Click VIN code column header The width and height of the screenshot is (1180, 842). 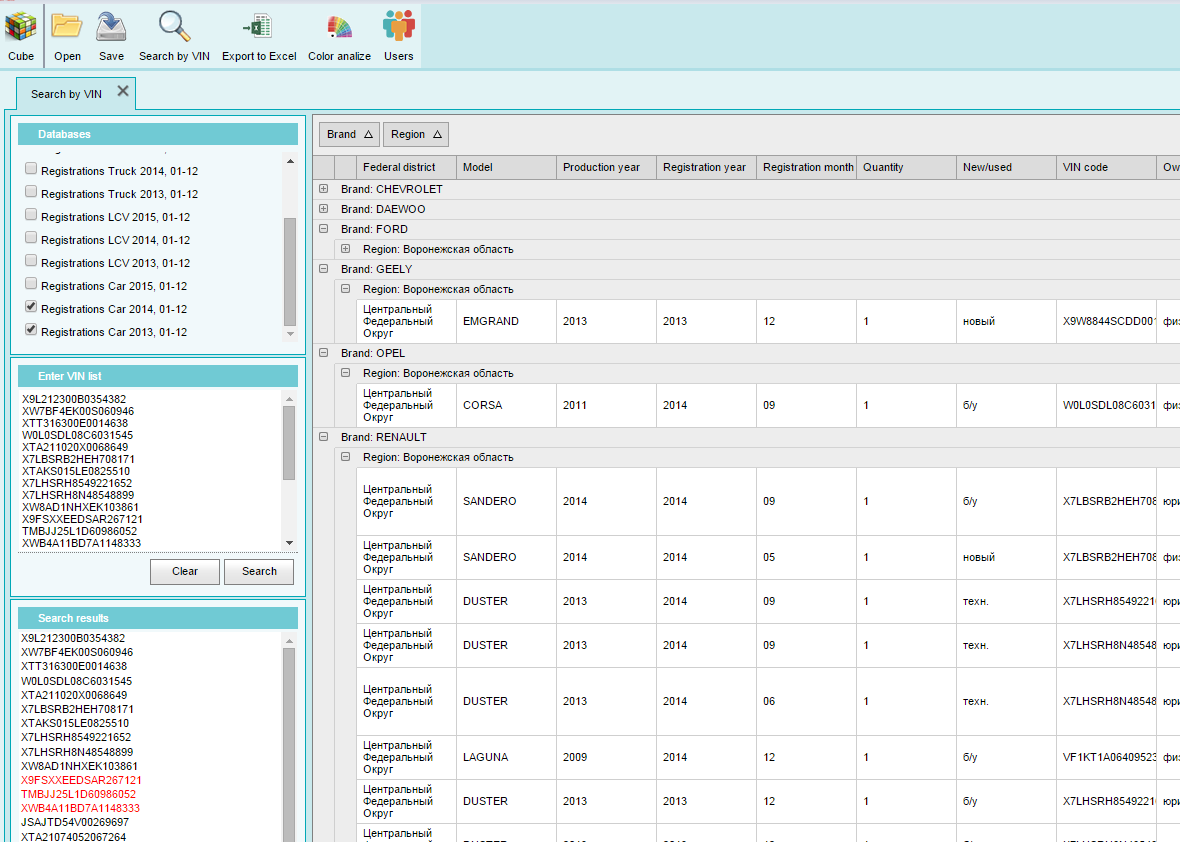click(1106, 167)
